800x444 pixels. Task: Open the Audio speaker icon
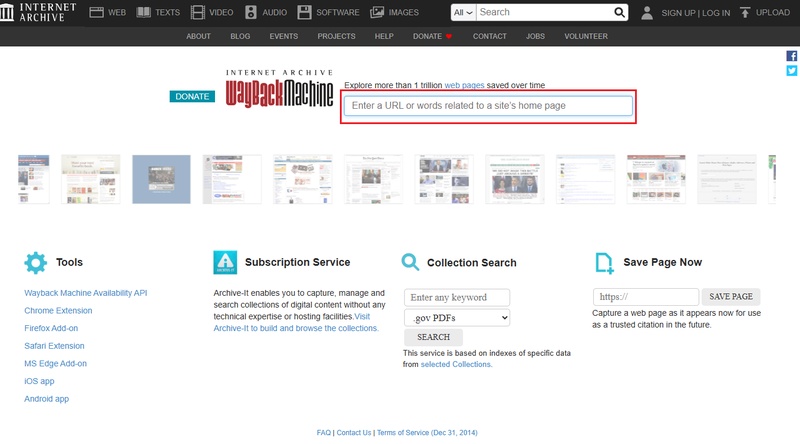251,12
